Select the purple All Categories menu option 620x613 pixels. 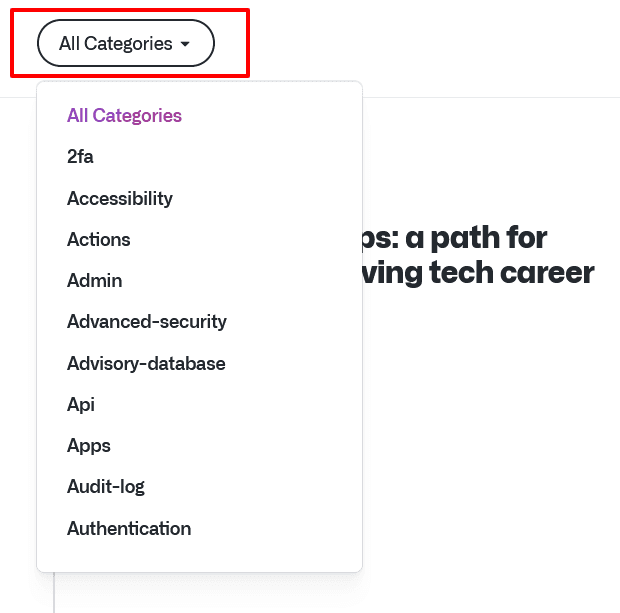click(x=124, y=115)
